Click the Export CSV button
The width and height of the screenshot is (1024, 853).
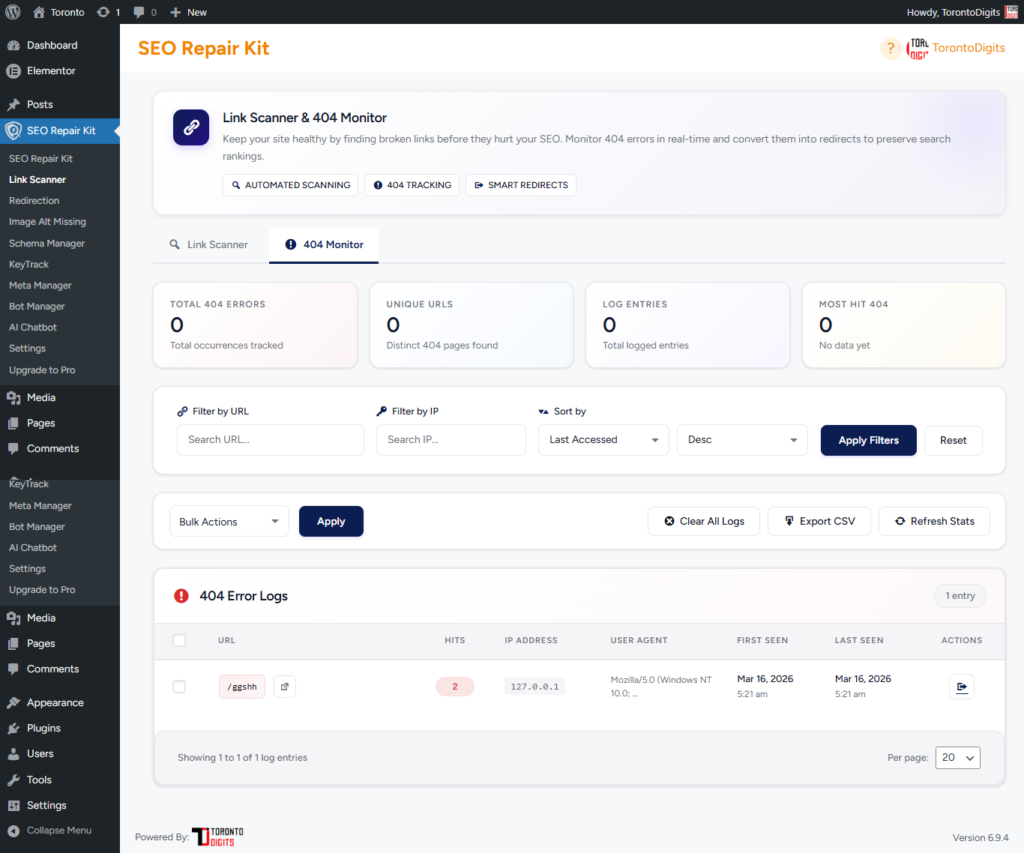[x=819, y=521]
